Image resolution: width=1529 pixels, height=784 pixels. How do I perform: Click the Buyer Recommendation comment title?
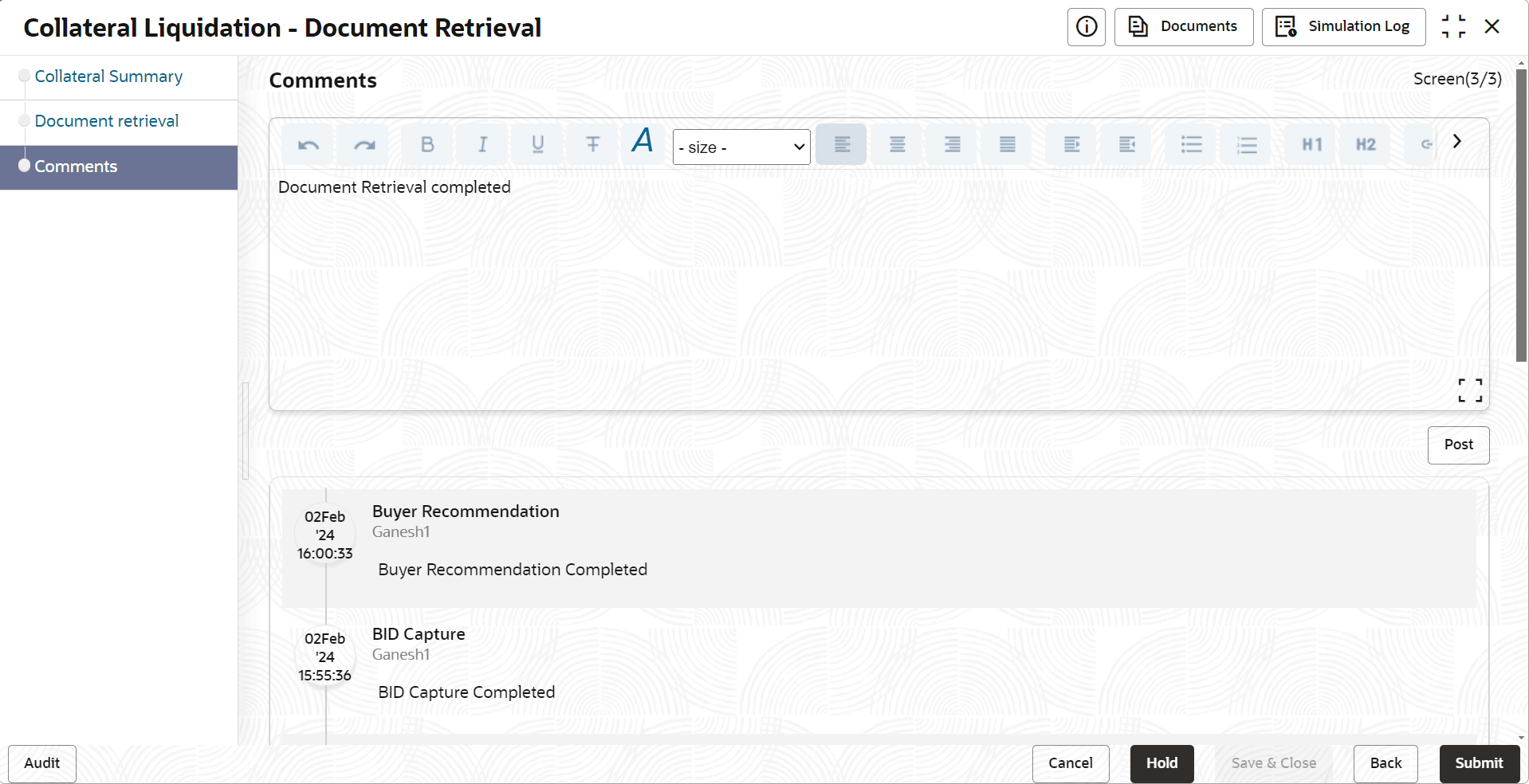(466, 512)
